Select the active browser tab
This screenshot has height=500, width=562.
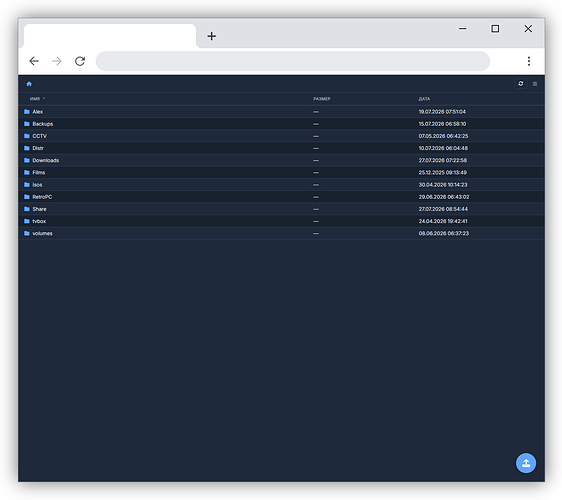[110, 36]
